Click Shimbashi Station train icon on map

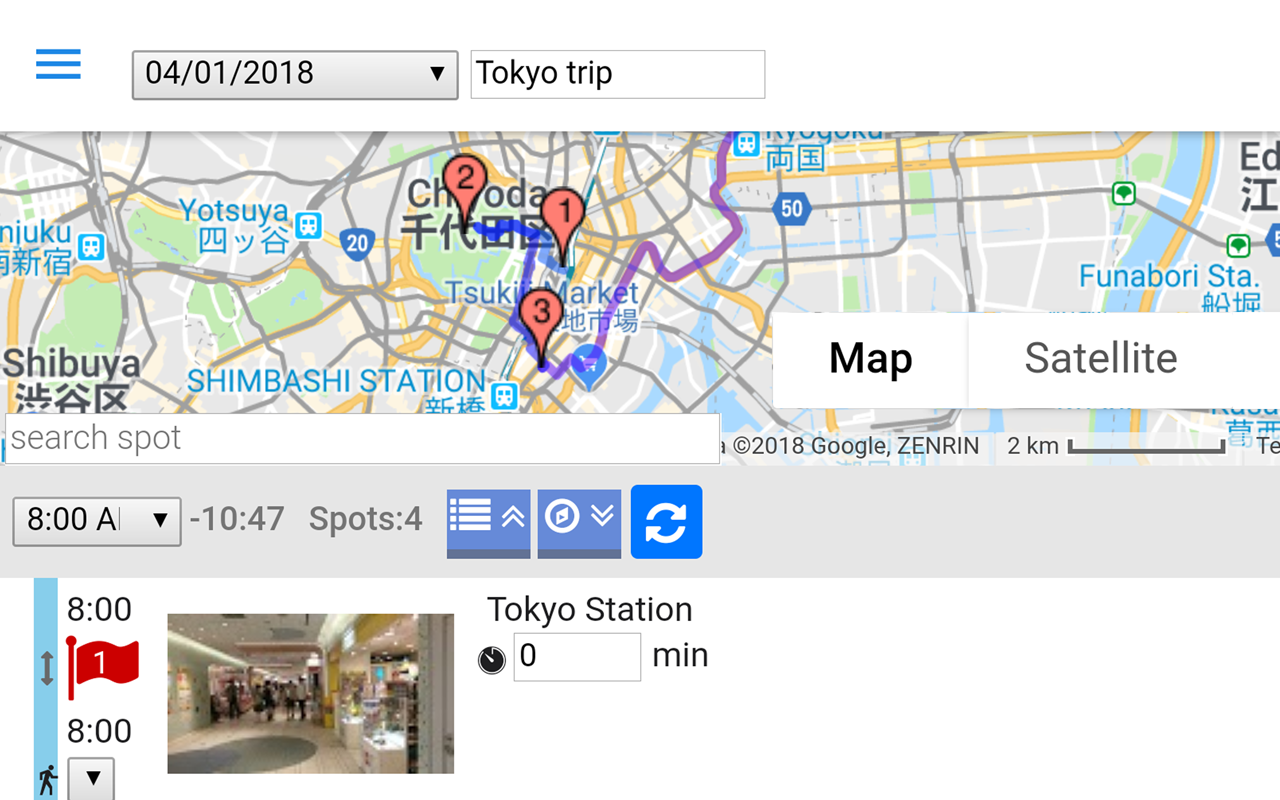coord(505,396)
